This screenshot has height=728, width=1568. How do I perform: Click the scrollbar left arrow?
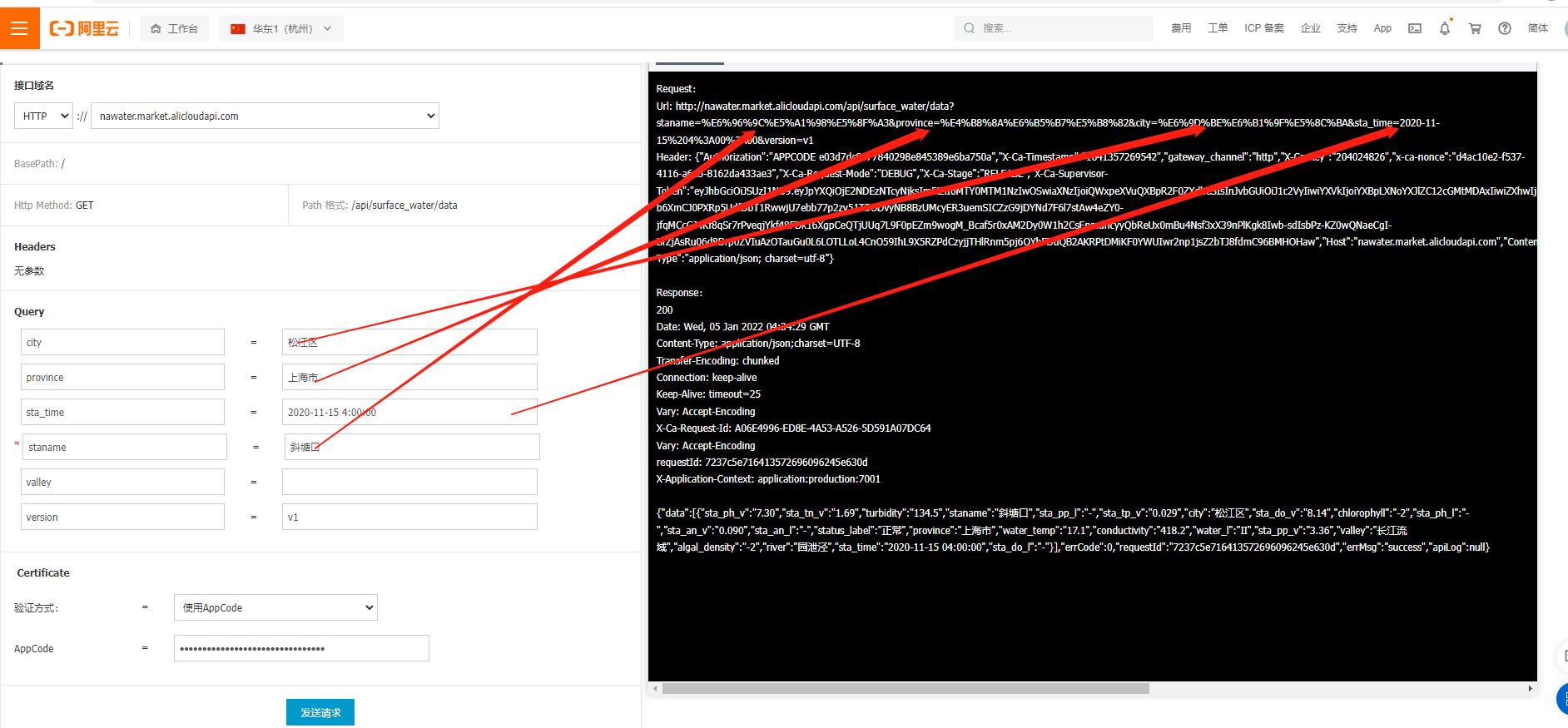point(656,688)
